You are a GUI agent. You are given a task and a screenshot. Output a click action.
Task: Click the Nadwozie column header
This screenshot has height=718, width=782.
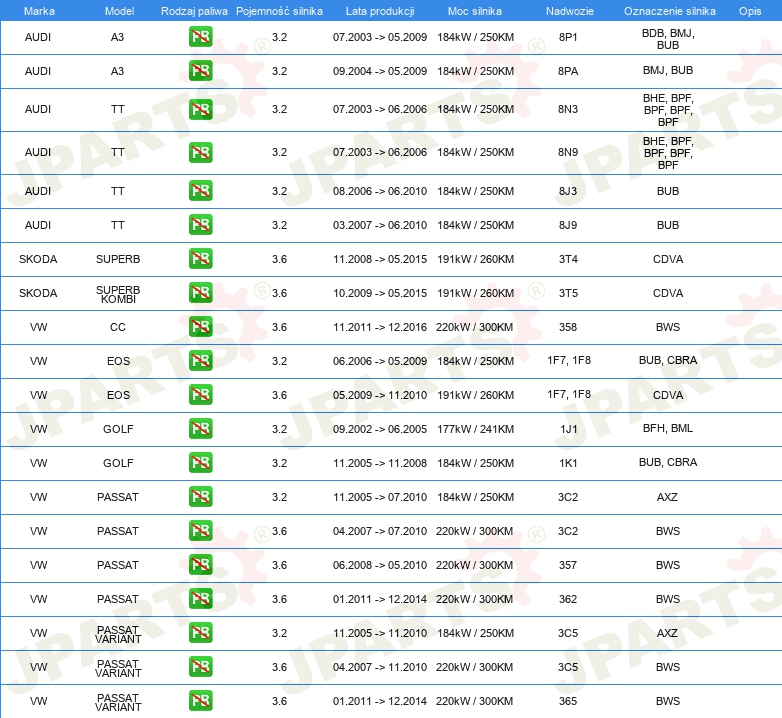pos(567,10)
